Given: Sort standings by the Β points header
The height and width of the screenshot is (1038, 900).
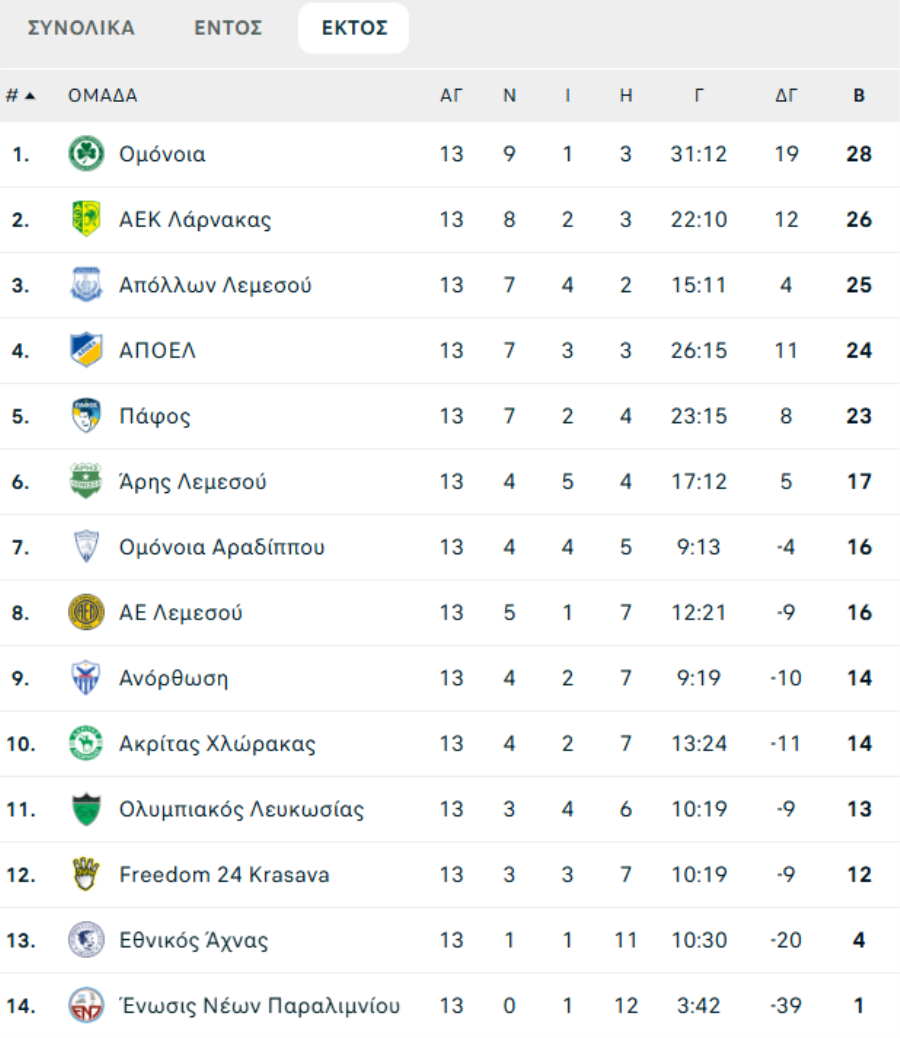Looking at the screenshot, I should (x=858, y=96).
